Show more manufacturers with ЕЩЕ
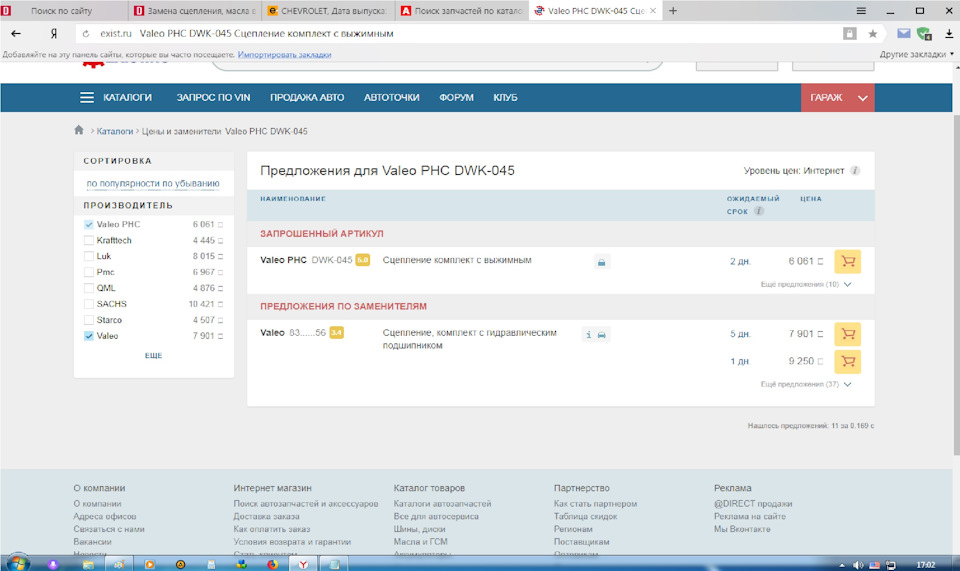960x571 pixels. pos(153,356)
